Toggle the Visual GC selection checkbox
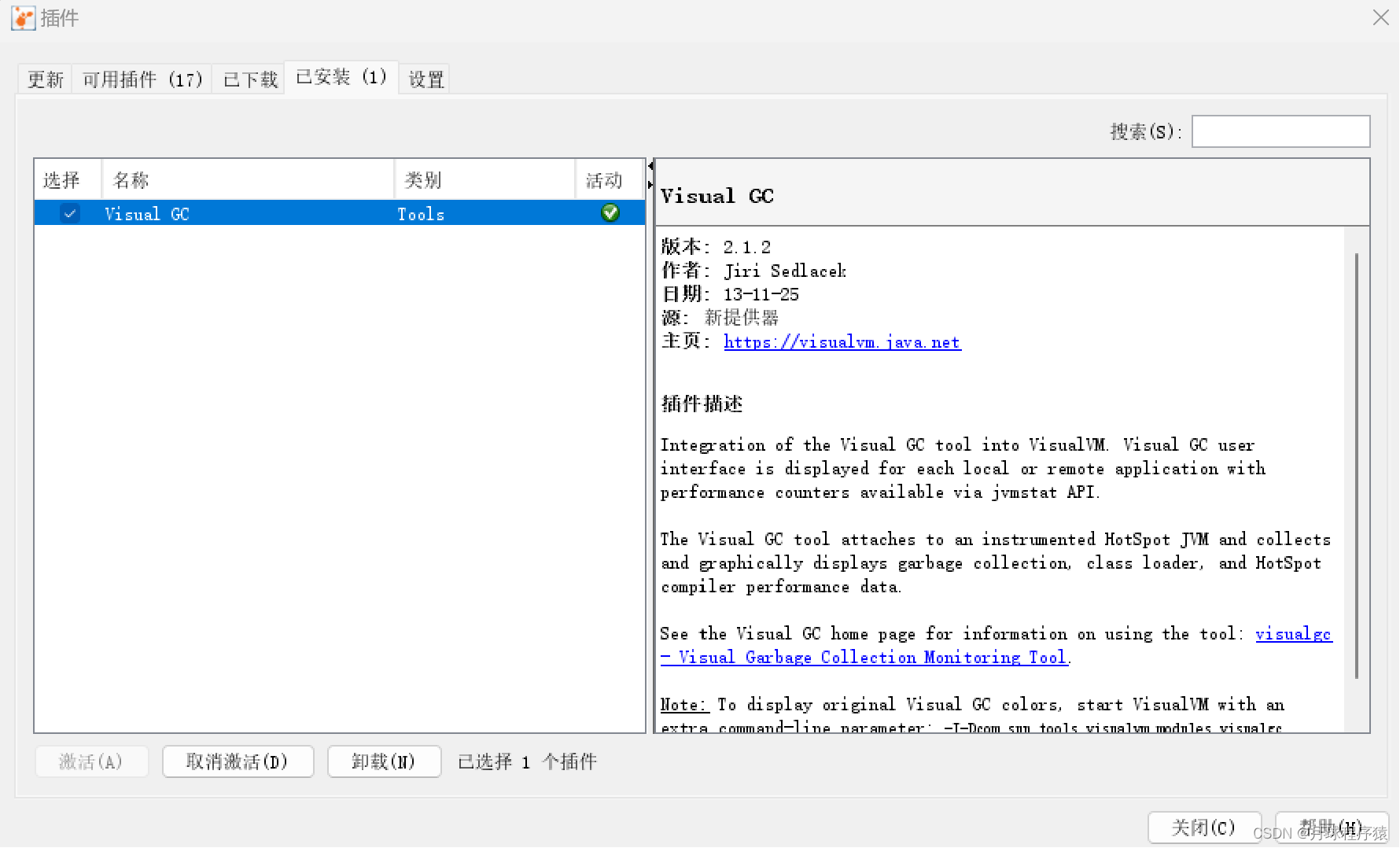 (70, 213)
